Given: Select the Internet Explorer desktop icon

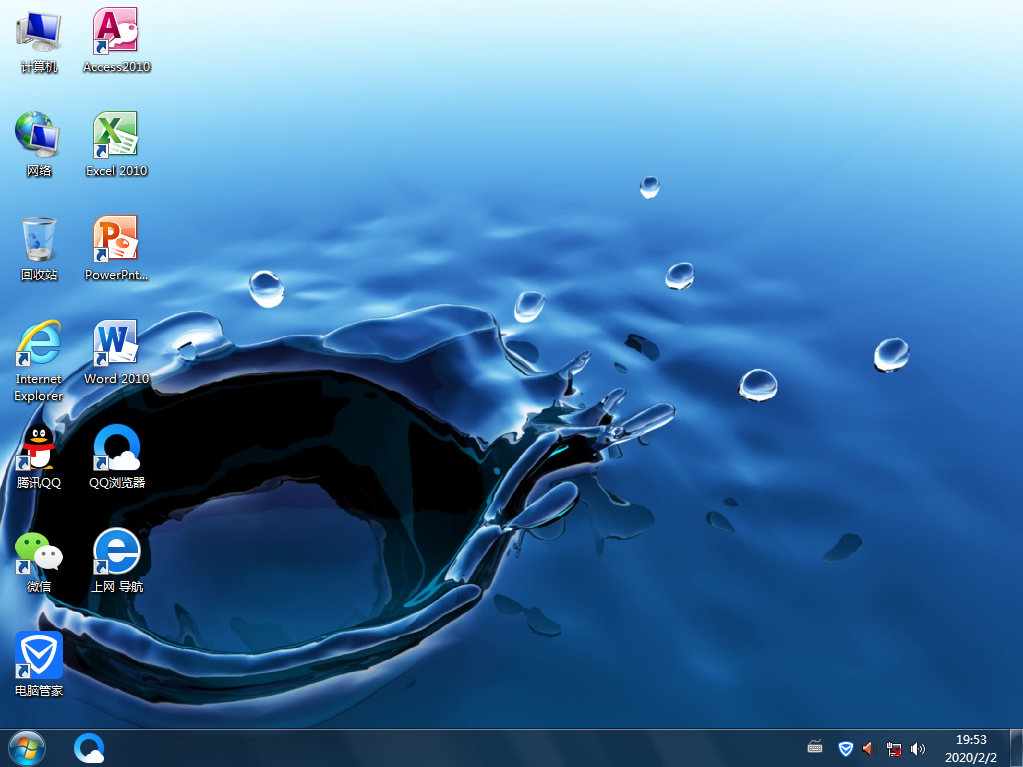Looking at the screenshot, I should click(39, 345).
